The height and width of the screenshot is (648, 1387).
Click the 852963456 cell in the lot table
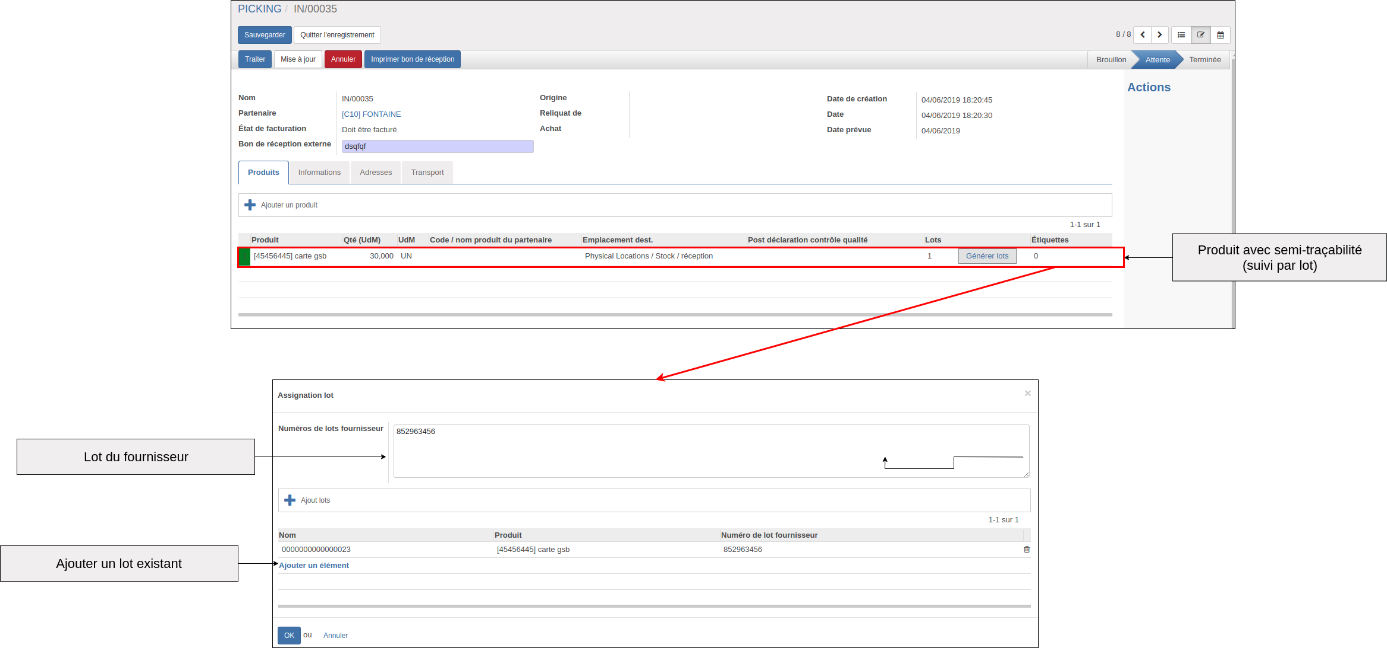pos(743,549)
